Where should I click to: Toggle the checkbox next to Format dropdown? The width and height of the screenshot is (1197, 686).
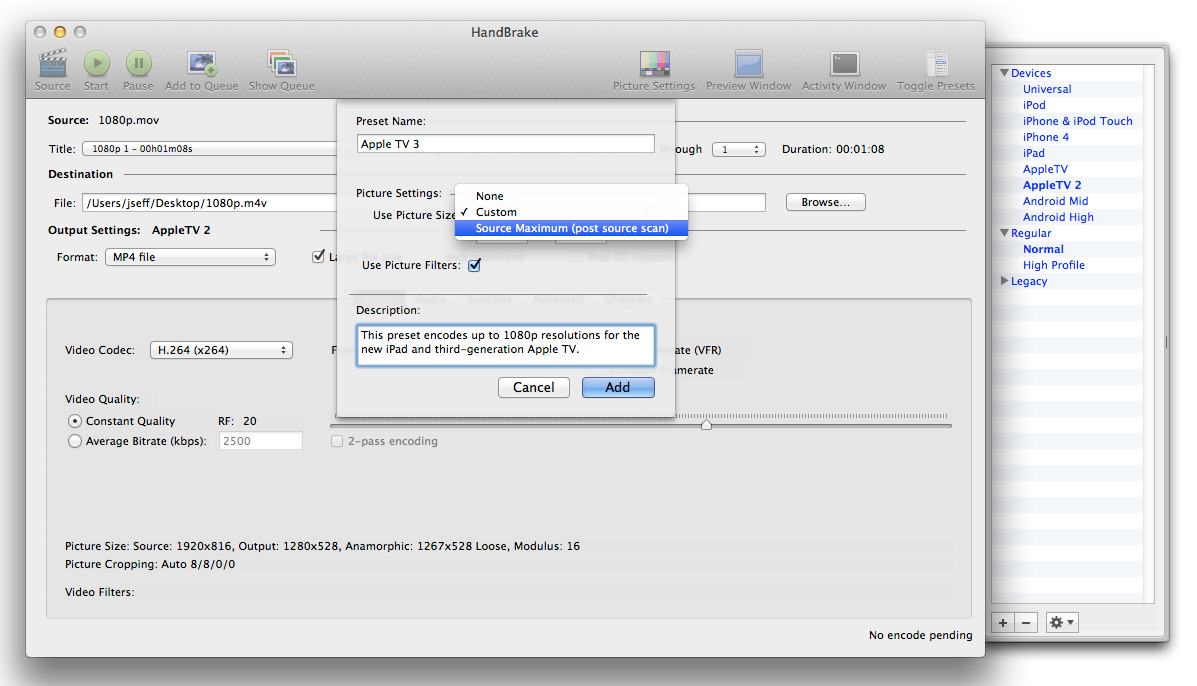click(x=318, y=257)
